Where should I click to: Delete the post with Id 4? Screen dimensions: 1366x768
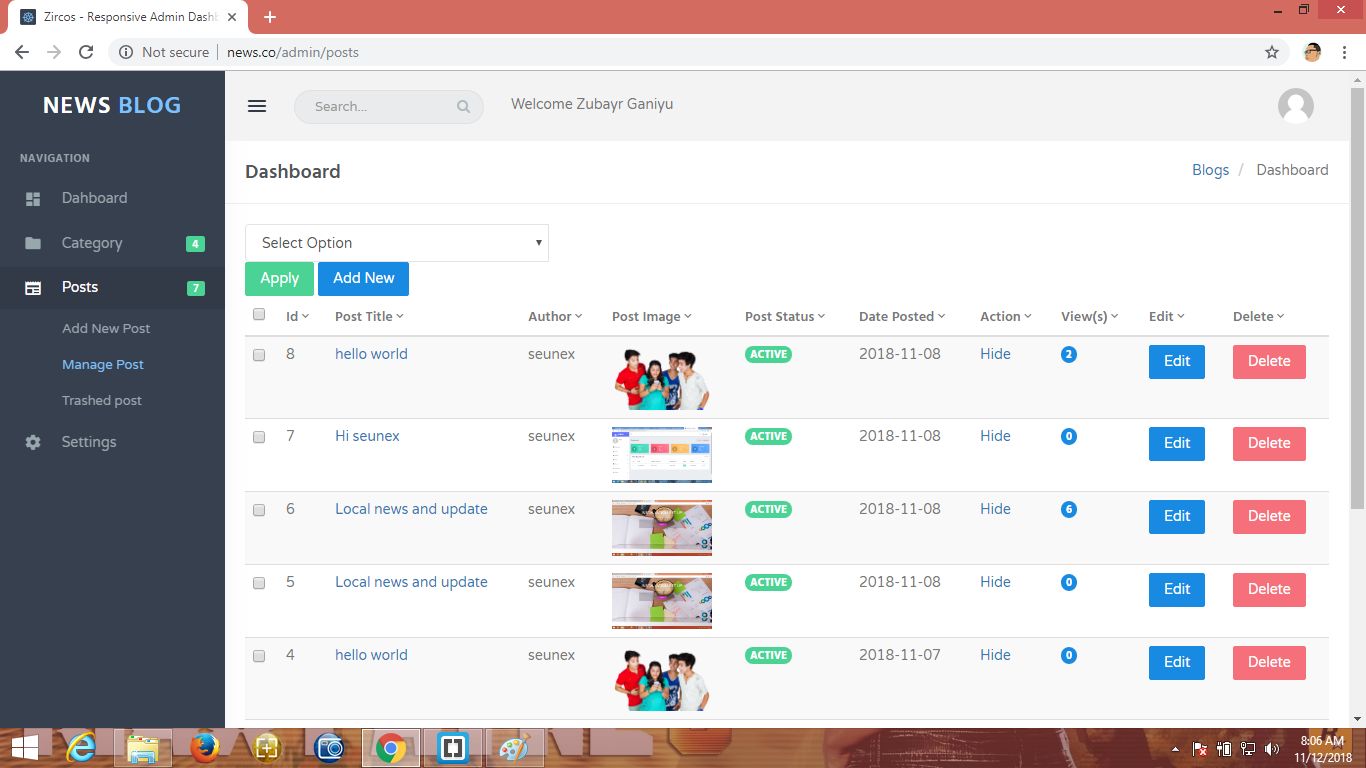click(1269, 662)
